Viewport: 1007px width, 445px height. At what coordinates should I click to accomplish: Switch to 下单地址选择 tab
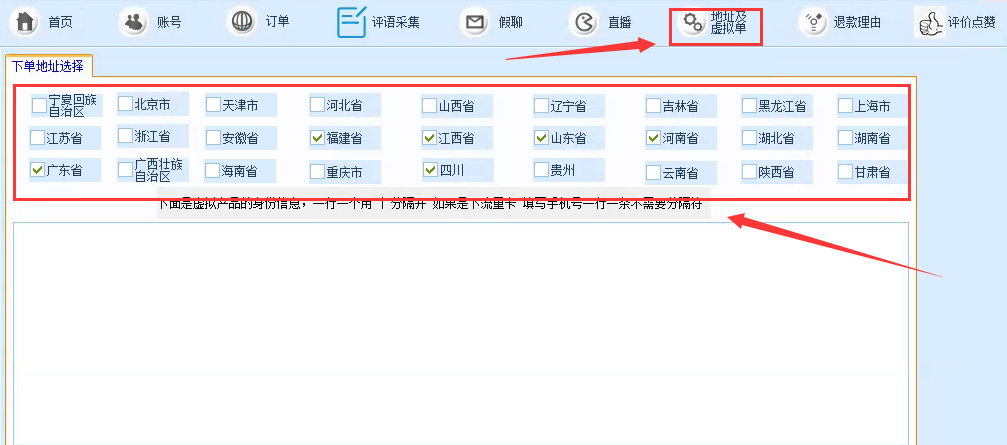[x=48, y=65]
